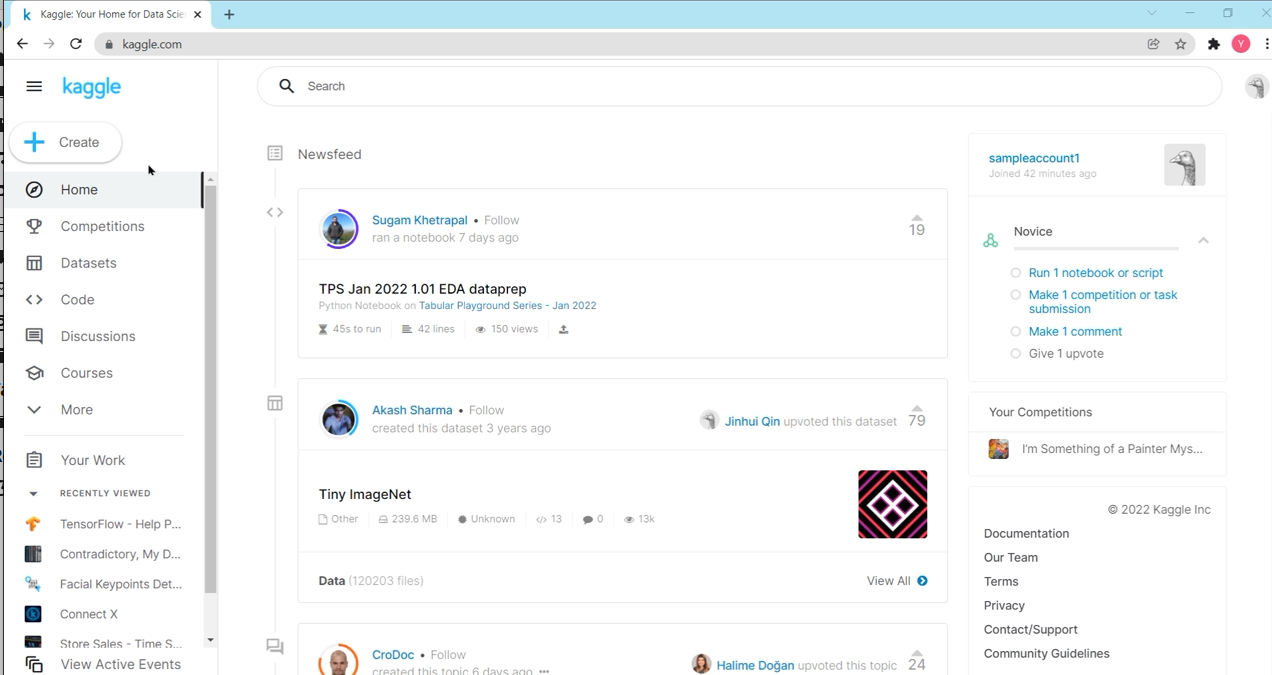Viewport: 1272px width, 675px height.
Task: Expand the More section in sidebar
Action: pos(34,410)
